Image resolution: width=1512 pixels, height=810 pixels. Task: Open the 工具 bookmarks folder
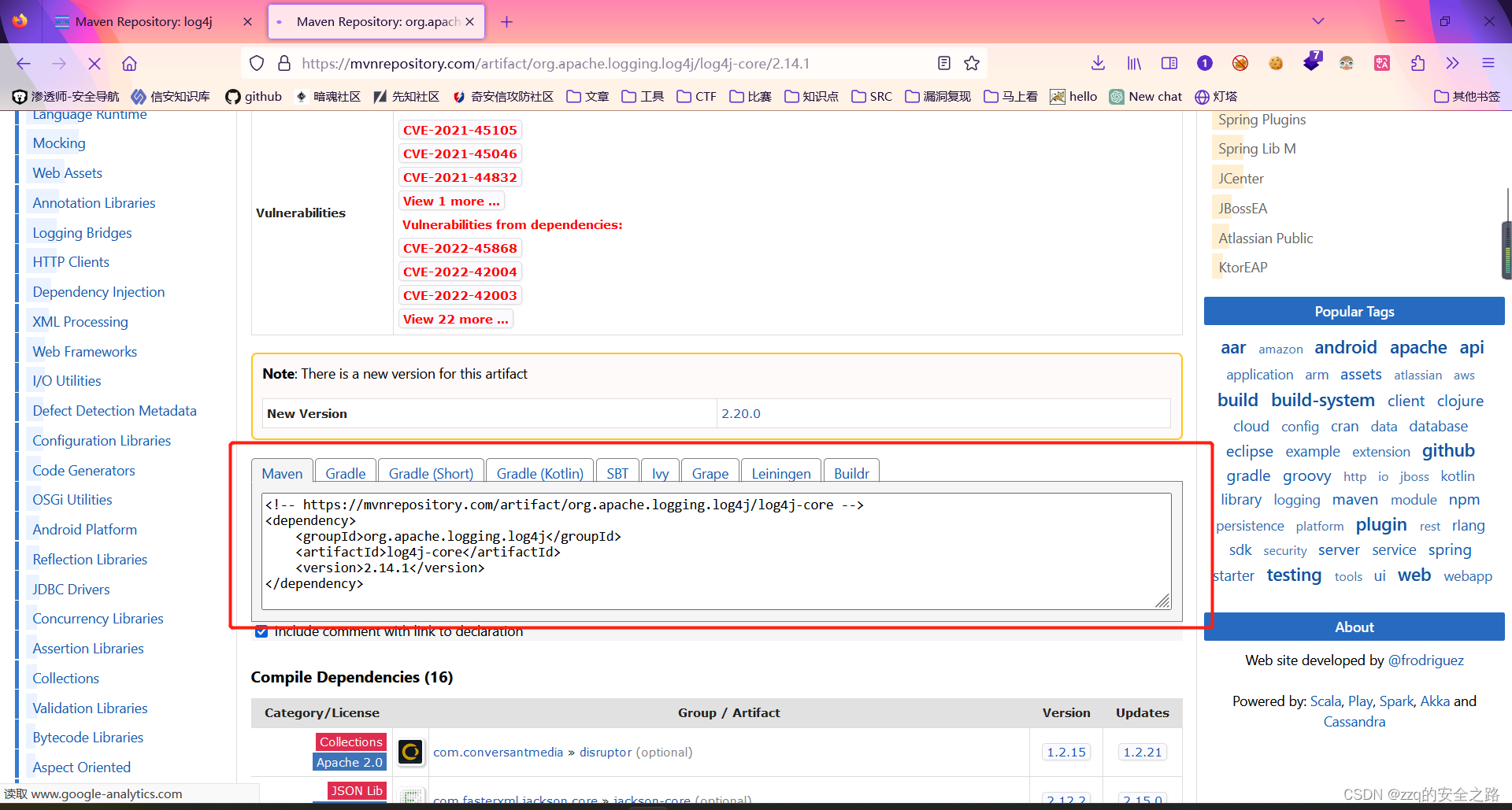[x=643, y=96]
